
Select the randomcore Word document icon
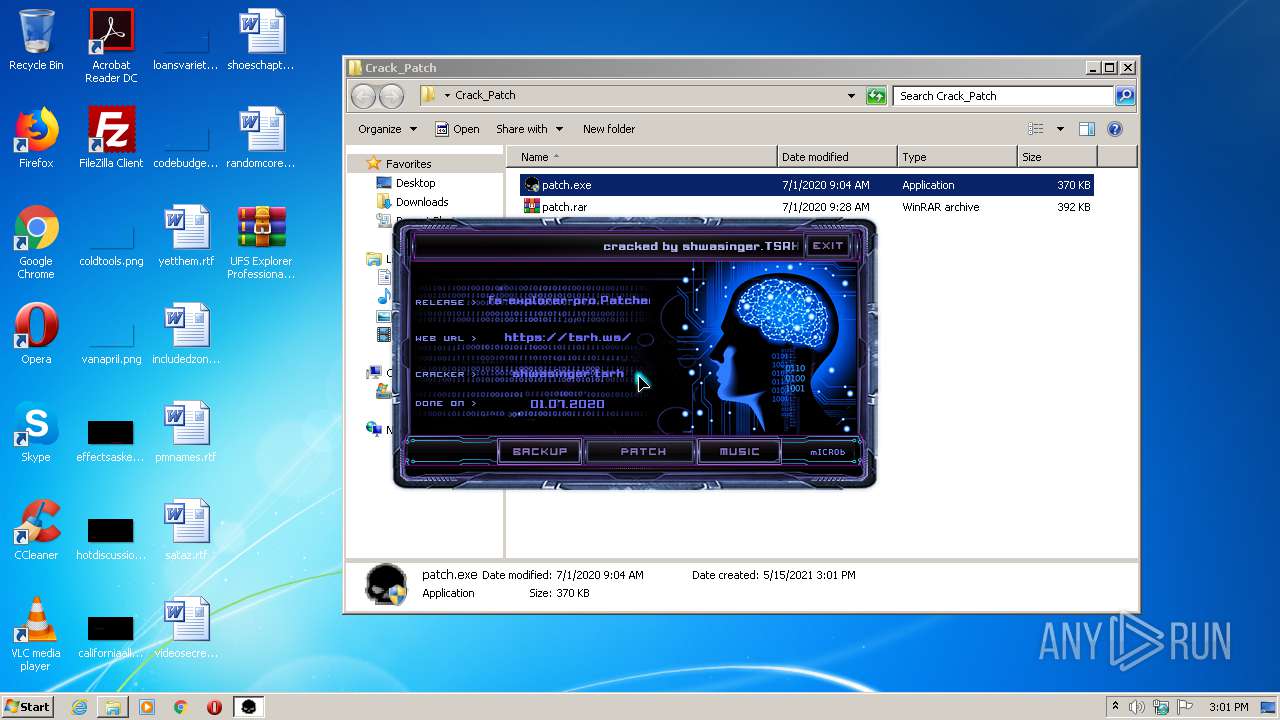[x=261, y=138]
